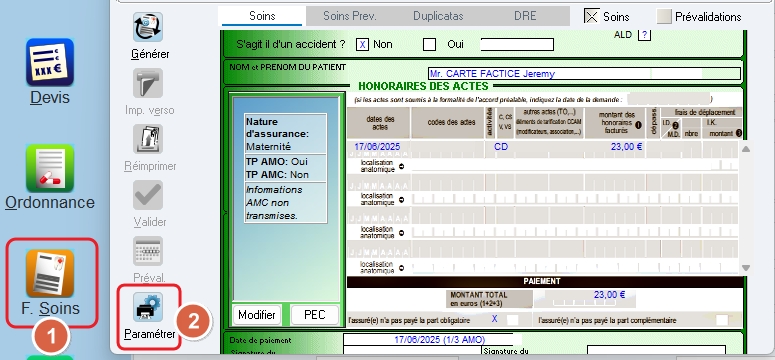775x360 pixels.
Task: Click the Valider checkmark icon
Action: pos(148,195)
